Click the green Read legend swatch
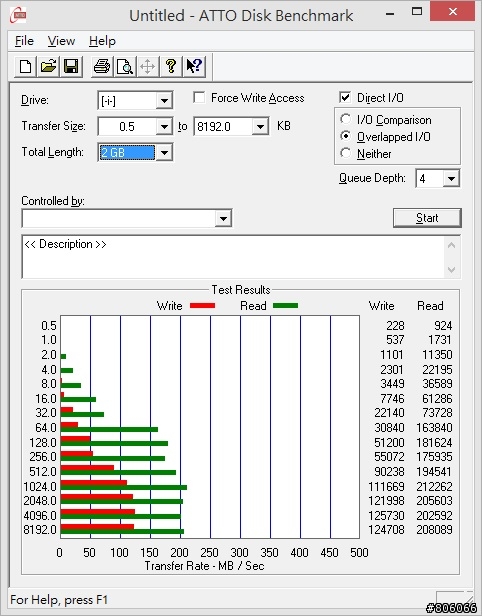The image size is (482, 616). point(285,306)
